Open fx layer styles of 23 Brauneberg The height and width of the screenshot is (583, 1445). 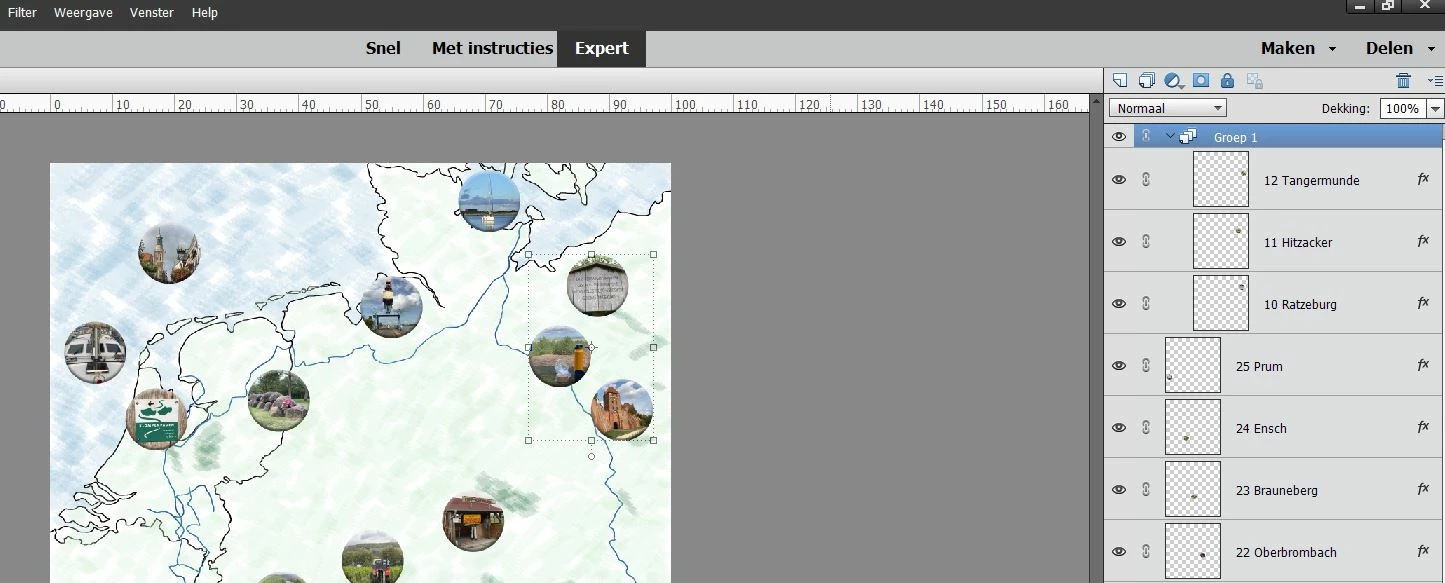(x=1423, y=489)
